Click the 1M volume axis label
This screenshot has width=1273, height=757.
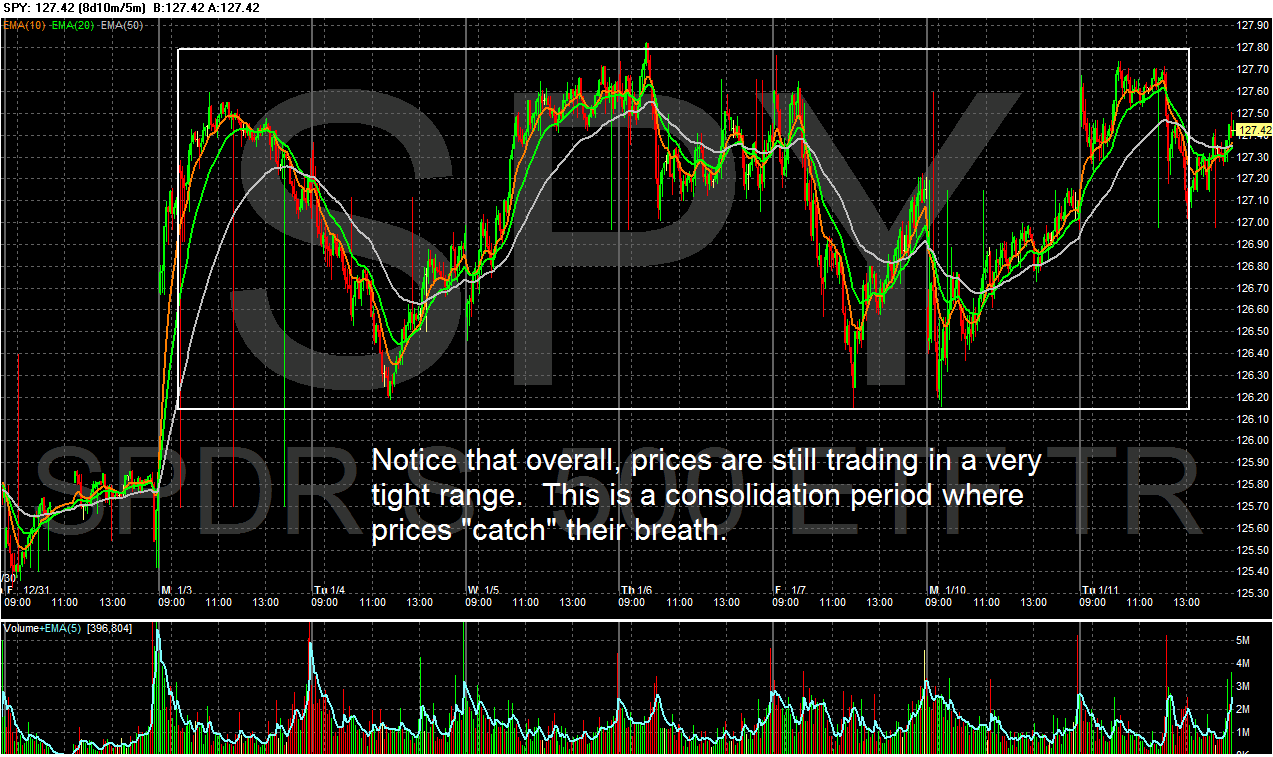pyautogui.click(x=1244, y=732)
